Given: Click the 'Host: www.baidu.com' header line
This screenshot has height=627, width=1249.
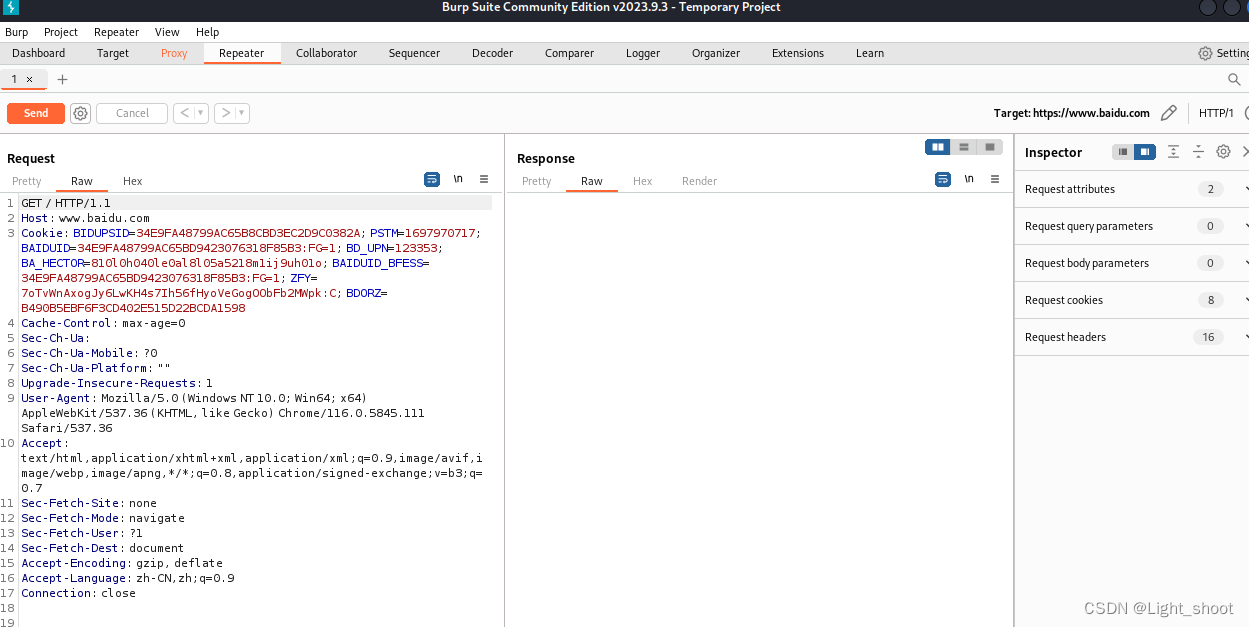Looking at the screenshot, I should pyautogui.click(x=85, y=218).
